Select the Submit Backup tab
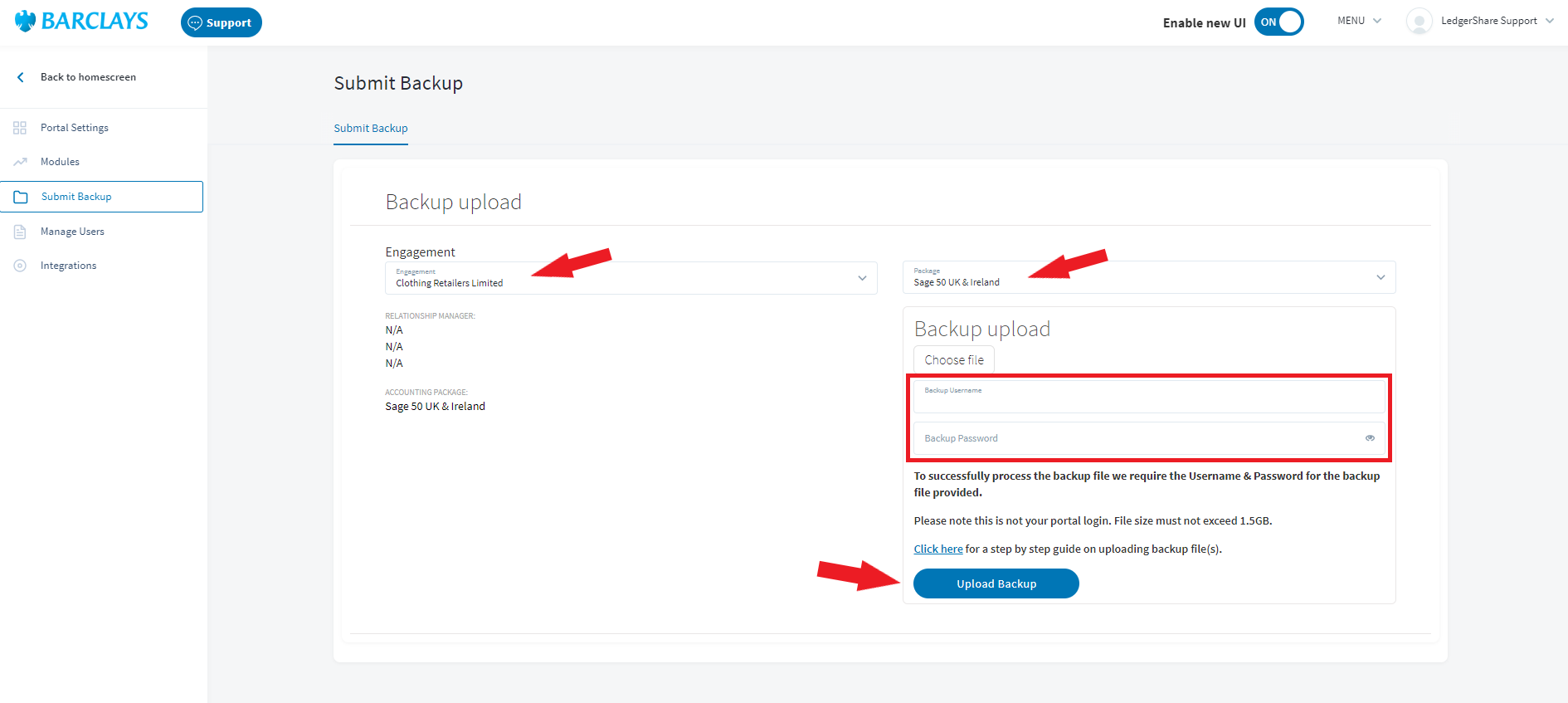1568x703 pixels. click(371, 129)
